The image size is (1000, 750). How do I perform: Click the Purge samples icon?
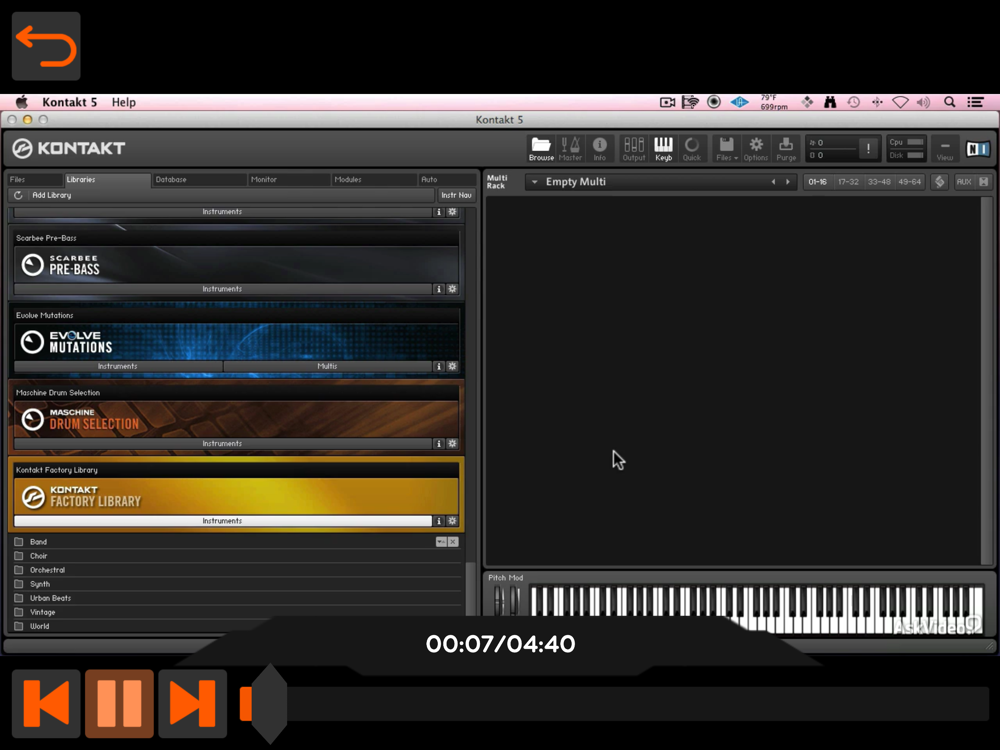tap(786, 149)
